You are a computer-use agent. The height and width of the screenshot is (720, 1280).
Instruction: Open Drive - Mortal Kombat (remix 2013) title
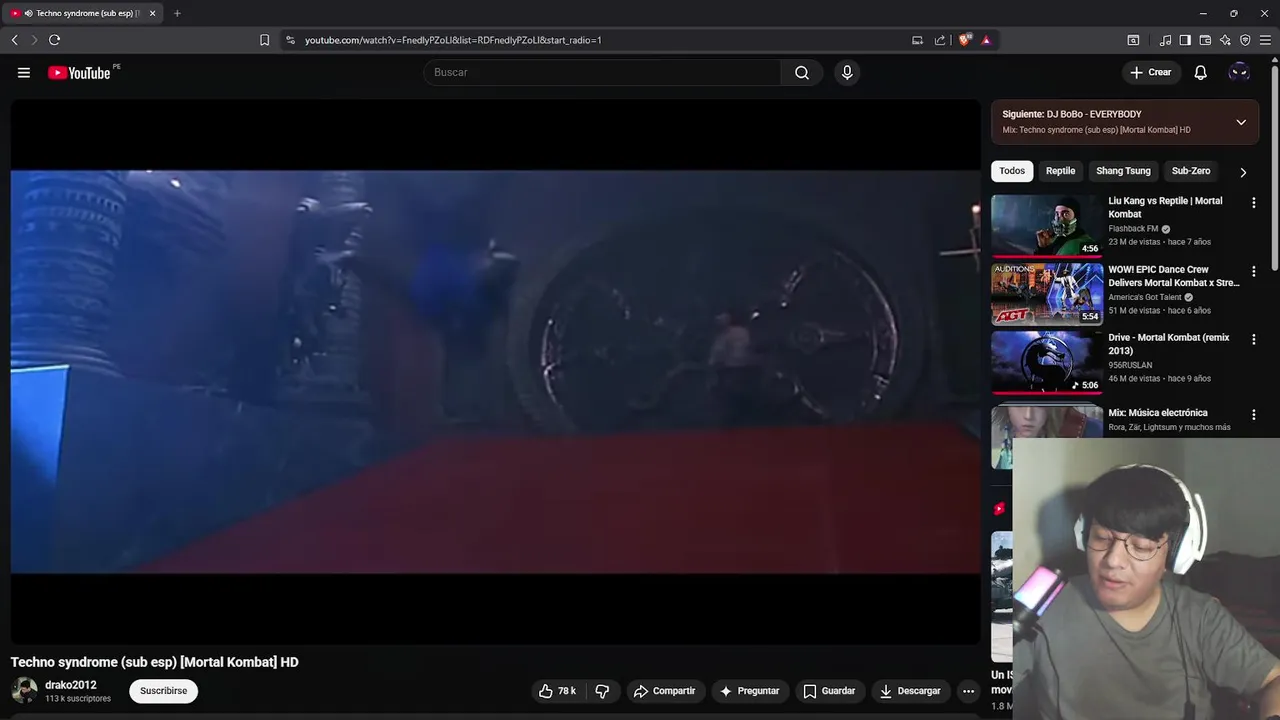(1169, 344)
